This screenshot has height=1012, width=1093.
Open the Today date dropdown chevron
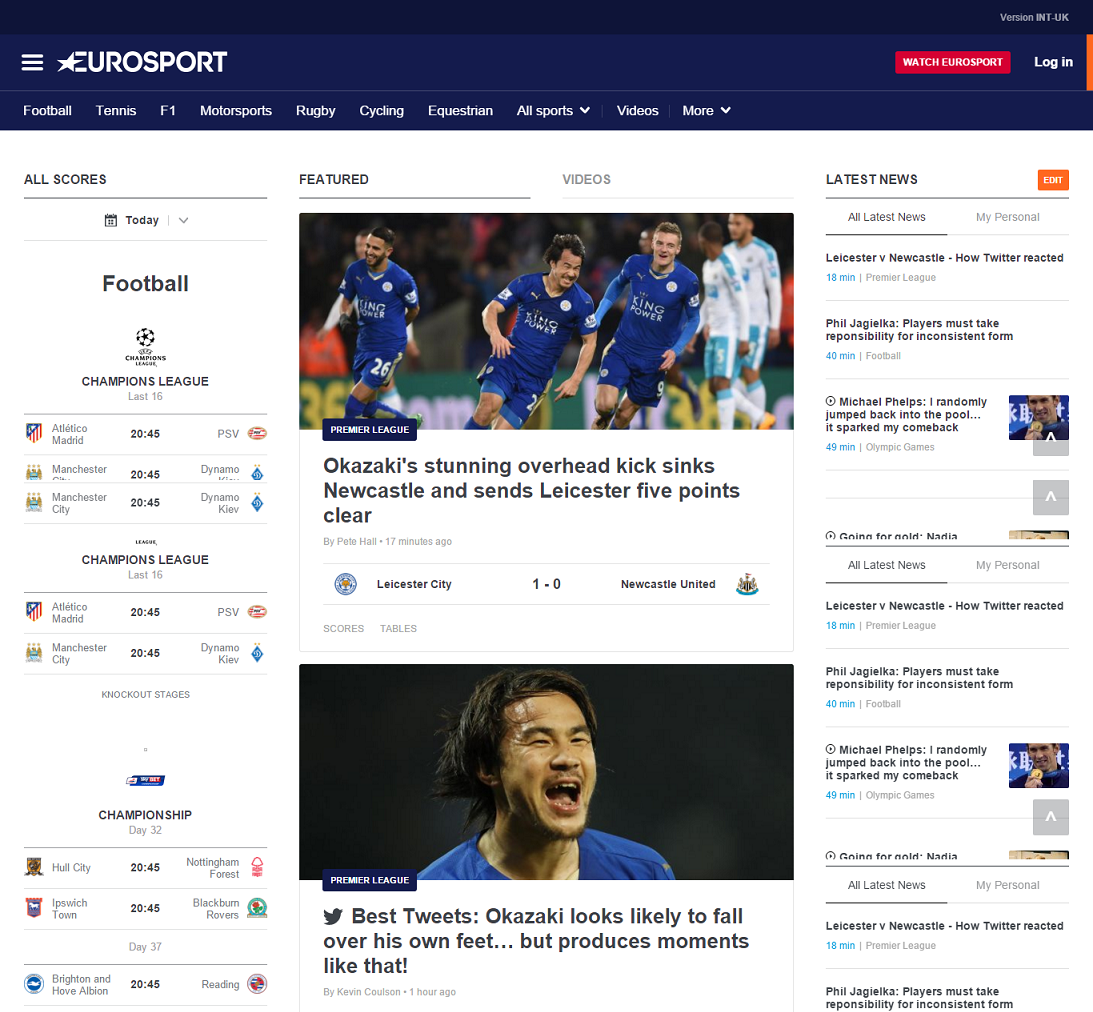tap(183, 220)
